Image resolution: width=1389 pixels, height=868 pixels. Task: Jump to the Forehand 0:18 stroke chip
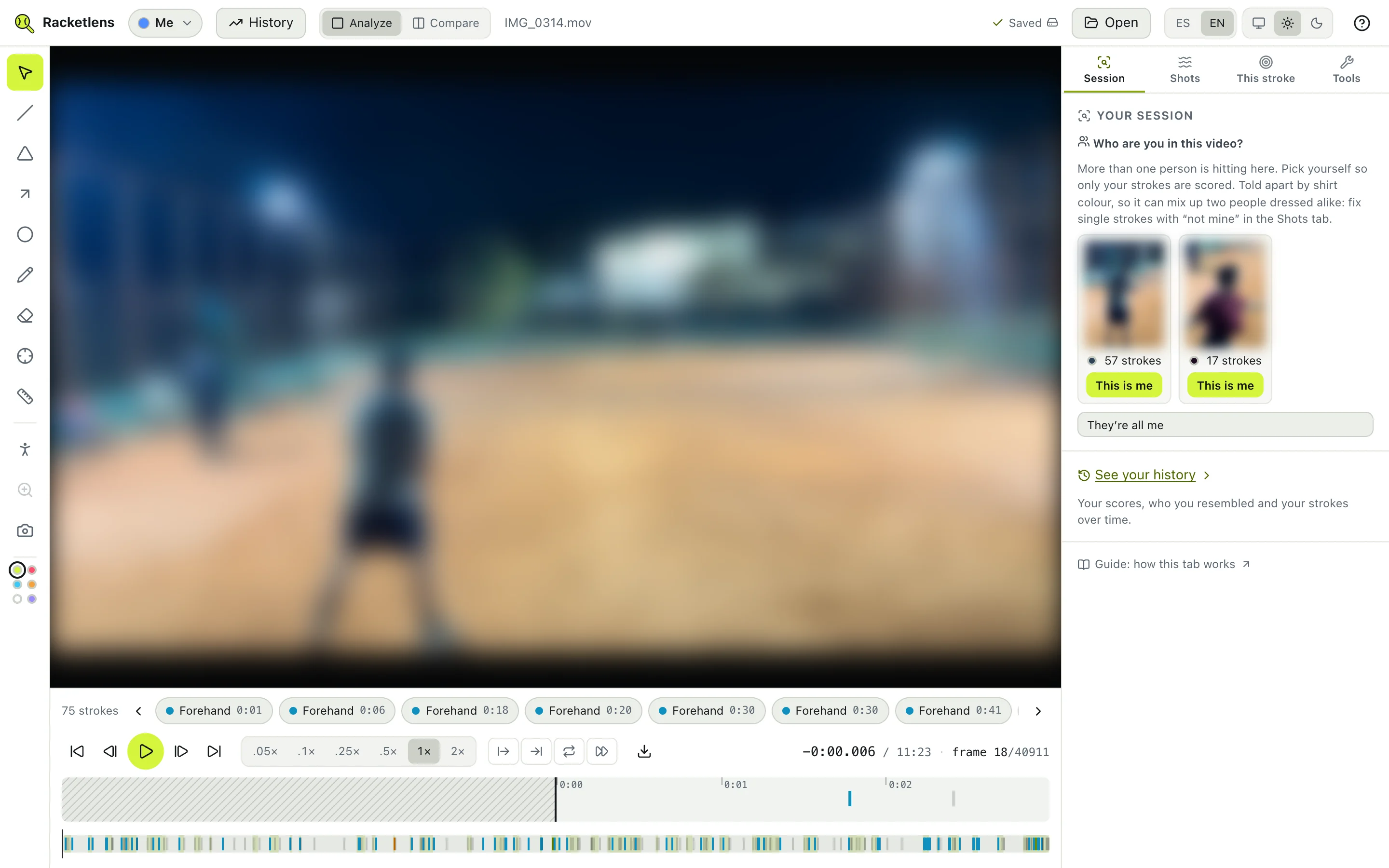pos(460,711)
